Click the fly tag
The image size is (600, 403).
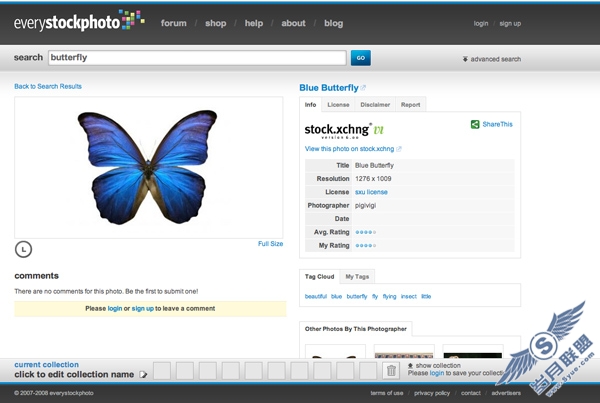(x=375, y=296)
